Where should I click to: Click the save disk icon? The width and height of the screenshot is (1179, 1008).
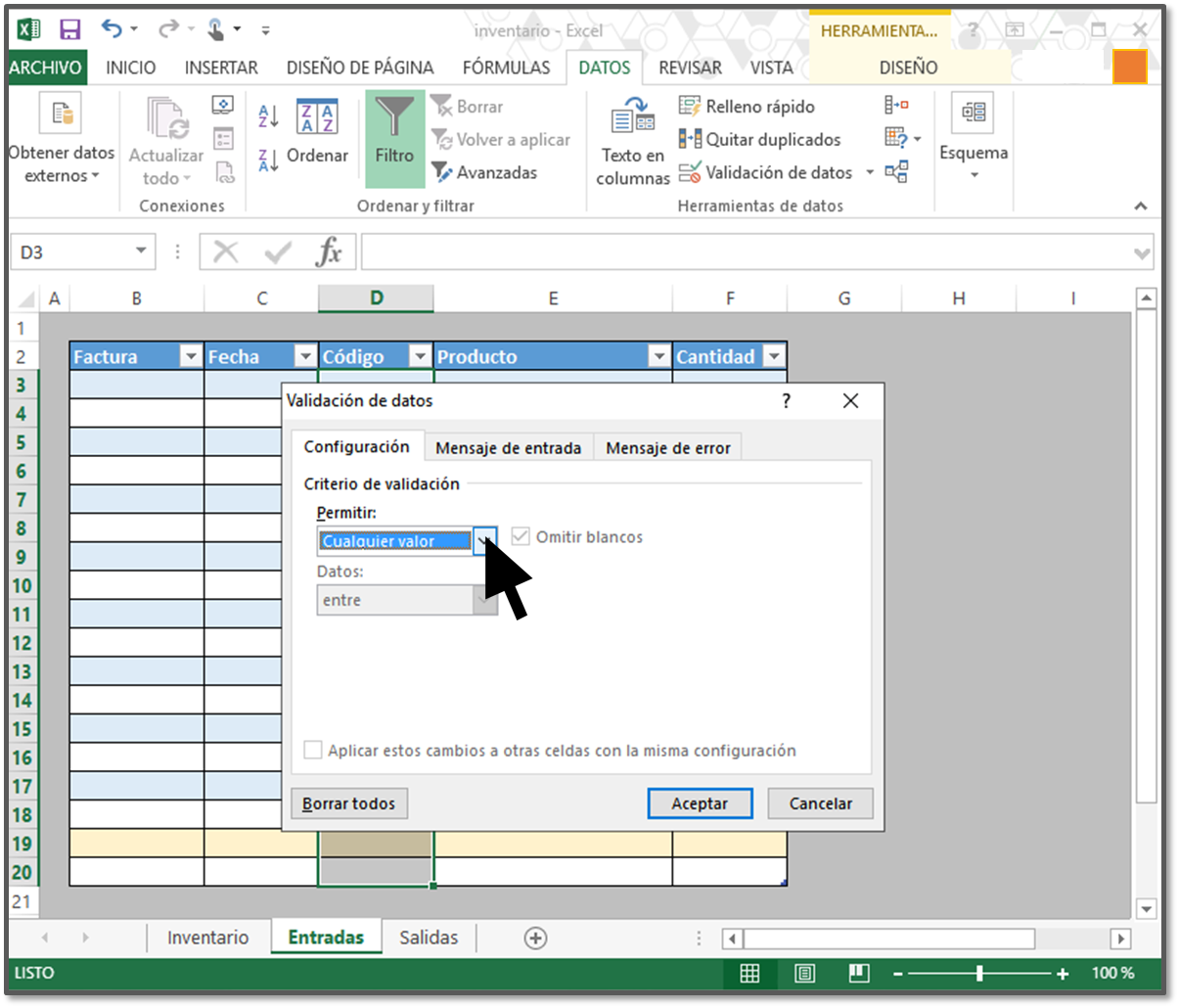point(69,30)
